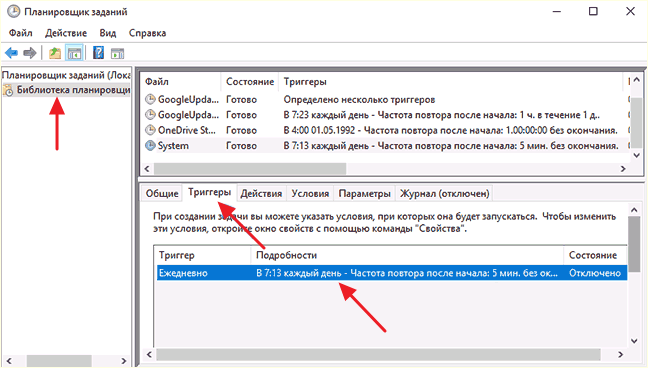Click the details pane scroll left arrow
The height and width of the screenshot is (368, 648).
pyautogui.click(x=150, y=354)
